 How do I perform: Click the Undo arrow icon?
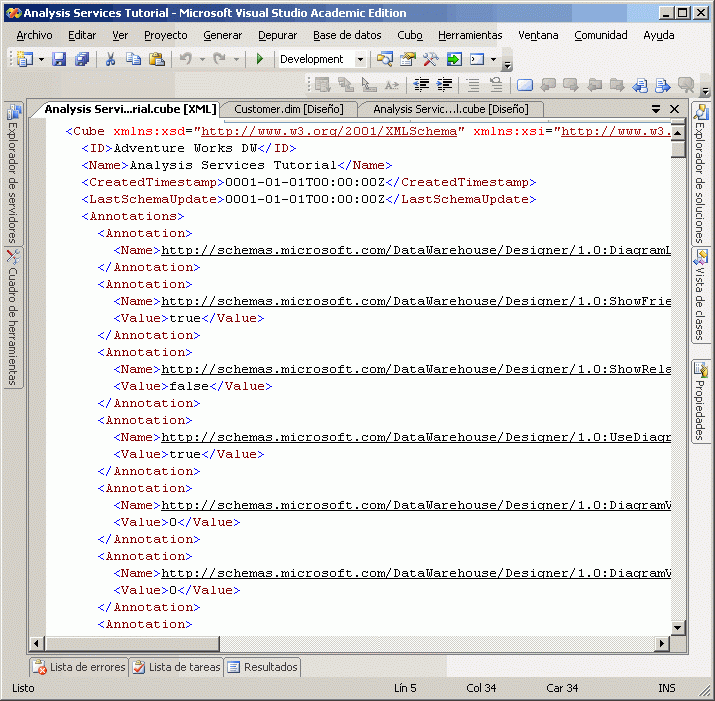pos(186,59)
